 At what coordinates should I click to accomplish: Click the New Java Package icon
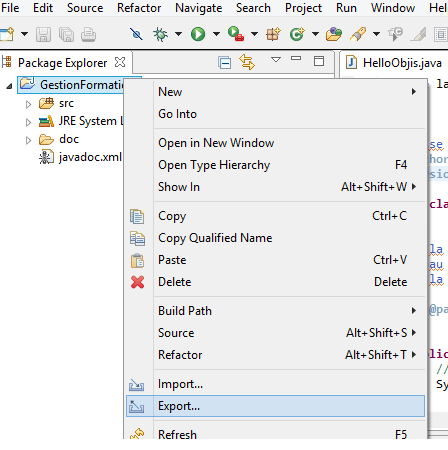[273, 34]
